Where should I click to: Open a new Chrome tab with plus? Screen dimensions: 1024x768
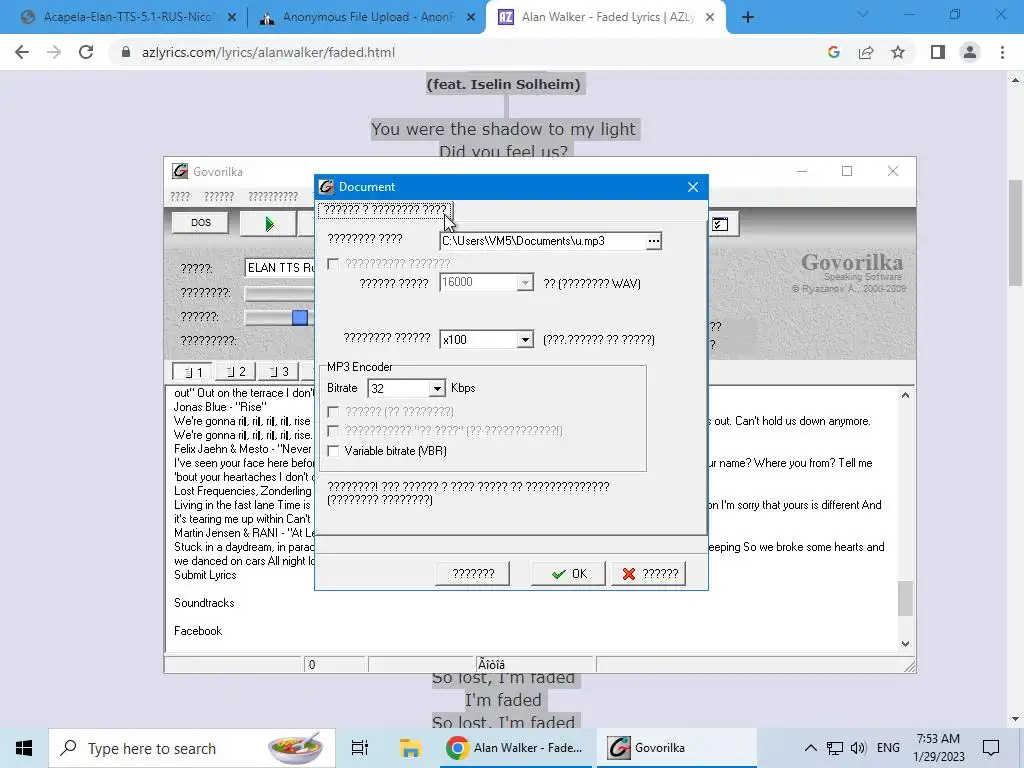748,18
